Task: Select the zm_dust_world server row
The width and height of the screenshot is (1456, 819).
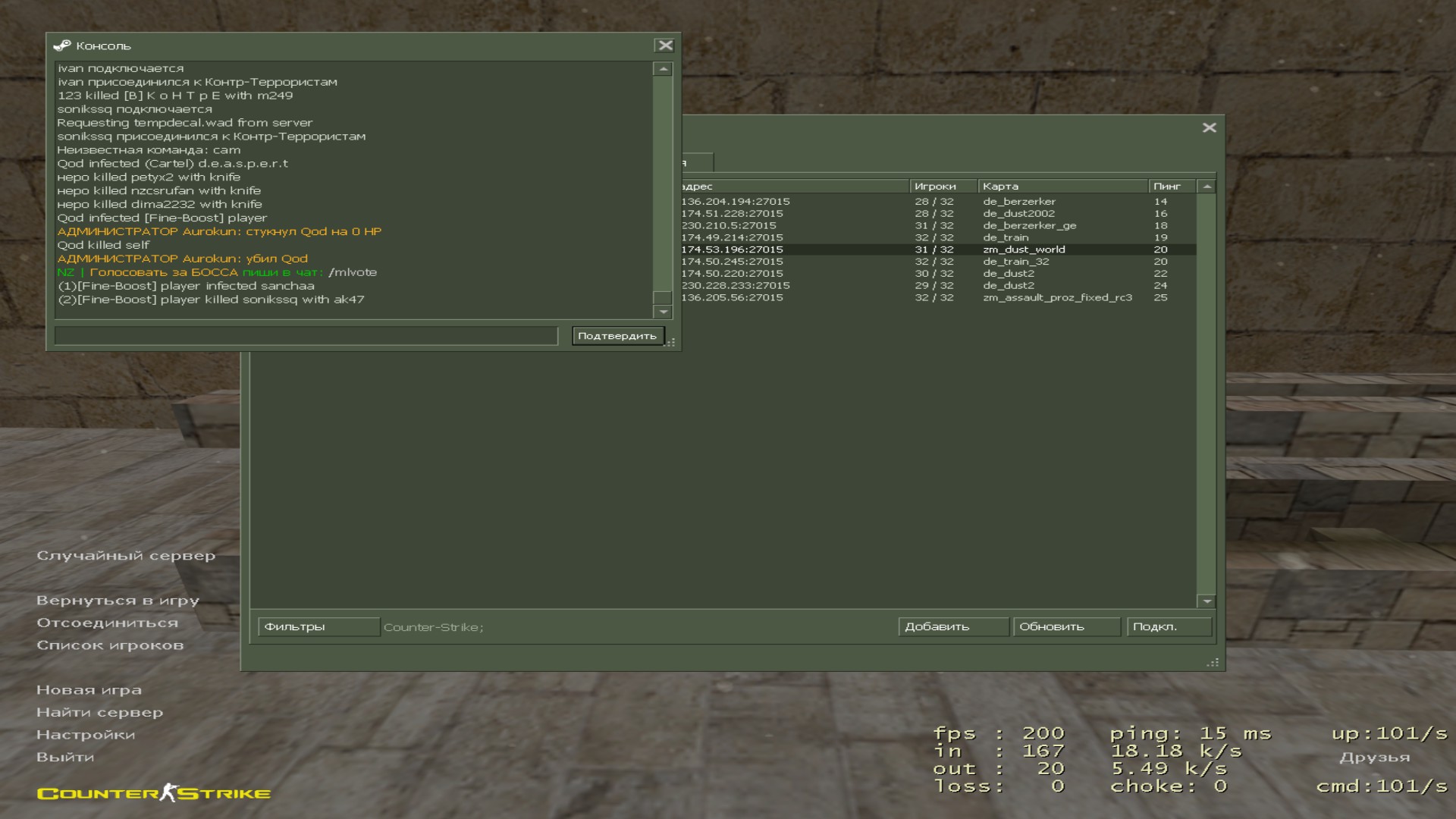Action: pos(1024,249)
